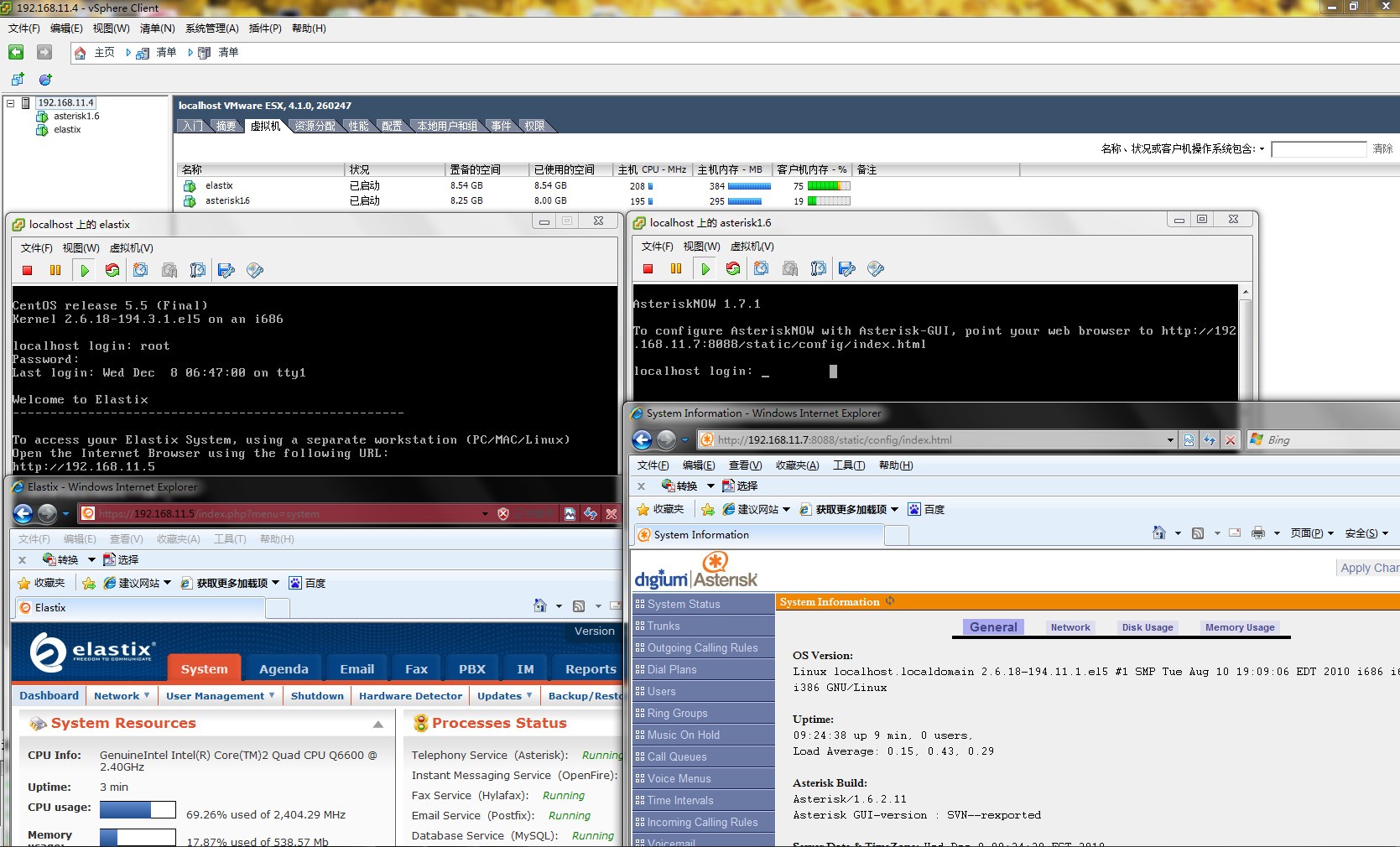Open the 建议网站 dropdown in System Information IE
The height and width of the screenshot is (847, 1400).
tap(786, 509)
